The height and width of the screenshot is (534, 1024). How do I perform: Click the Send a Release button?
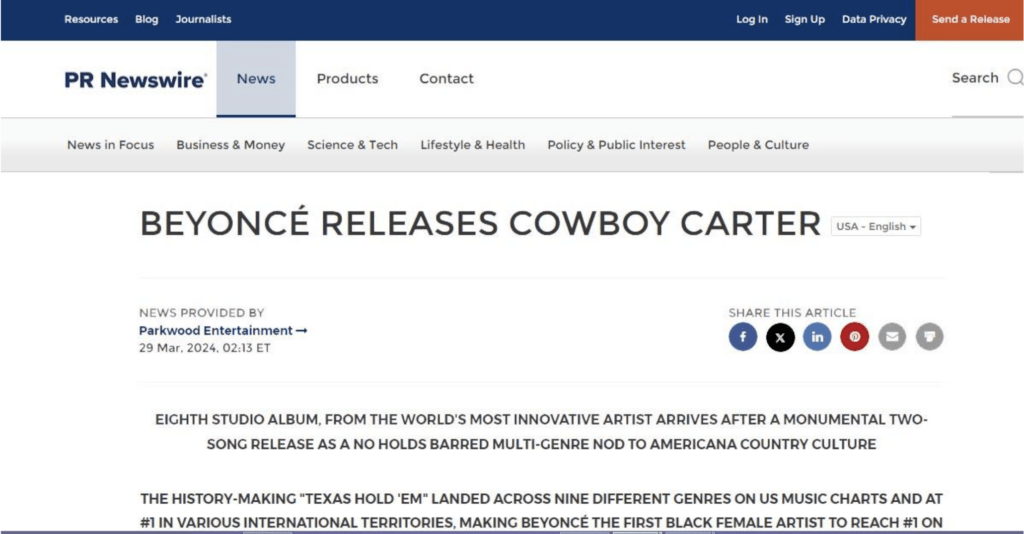click(x=970, y=20)
